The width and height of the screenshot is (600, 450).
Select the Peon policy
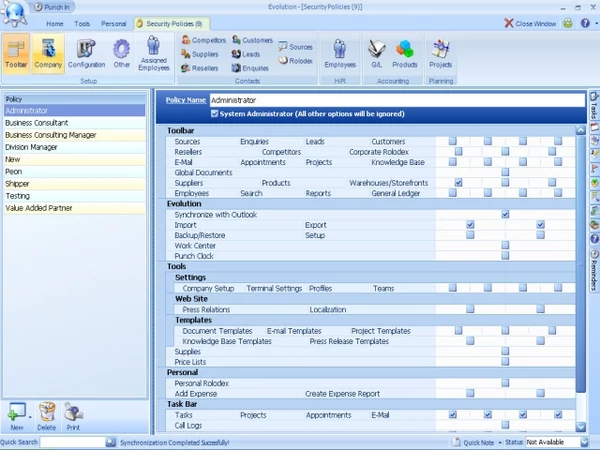[x=75, y=171]
